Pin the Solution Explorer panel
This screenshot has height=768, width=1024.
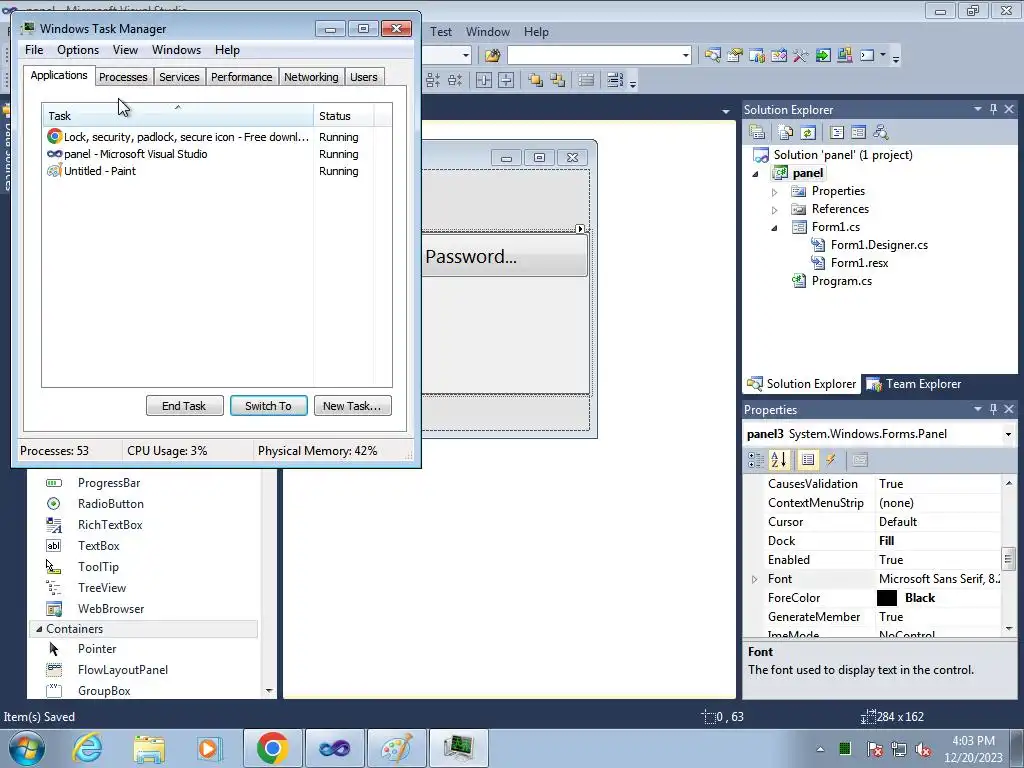tap(993, 109)
